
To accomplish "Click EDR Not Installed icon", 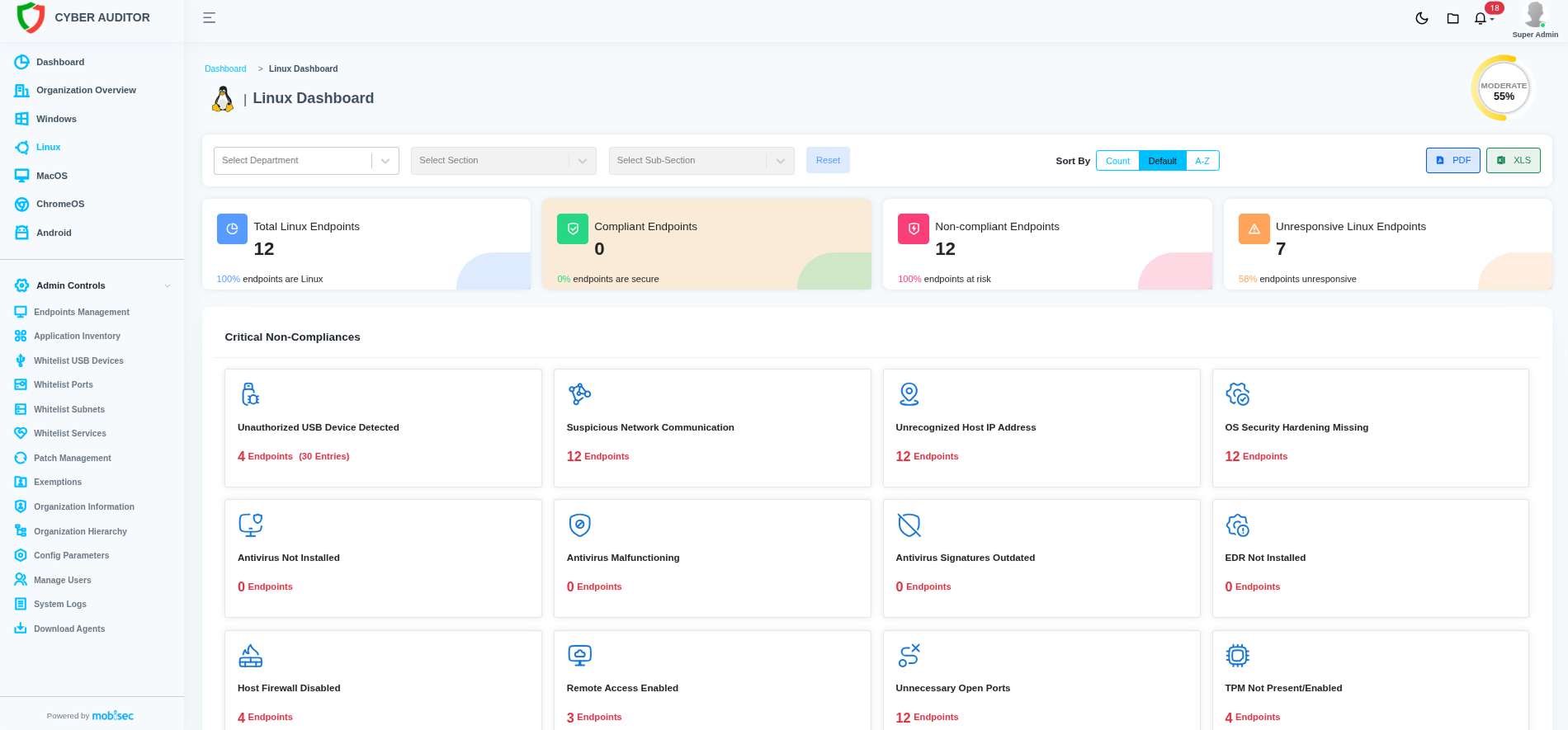I will pyautogui.click(x=1238, y=525).
